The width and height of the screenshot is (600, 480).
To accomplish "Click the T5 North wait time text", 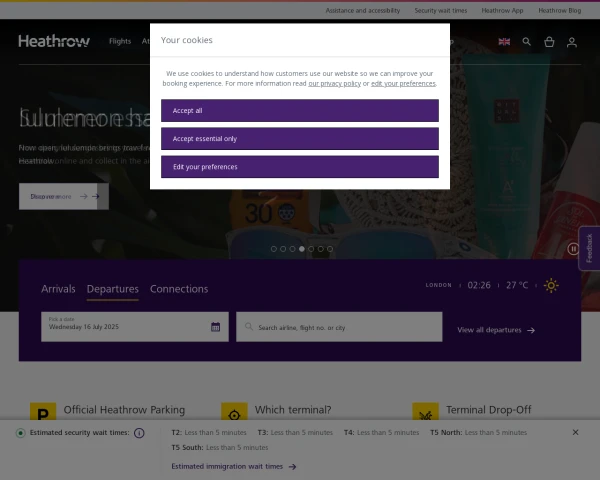I will pos(478,433).
